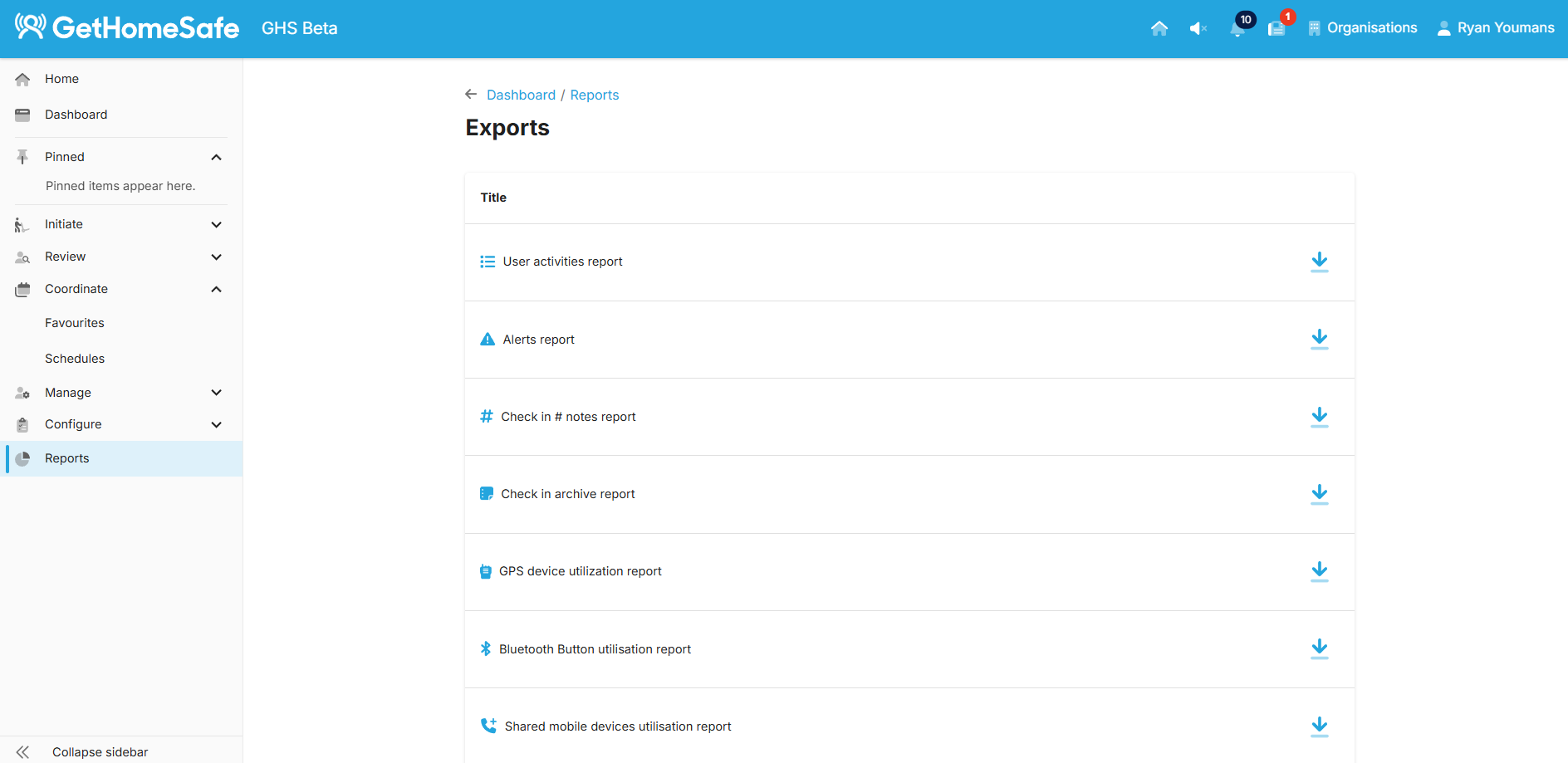Collapse the Coordinate section chevron
The width and height of the screenshot is (1568, 763).
(x=217, y=289)
